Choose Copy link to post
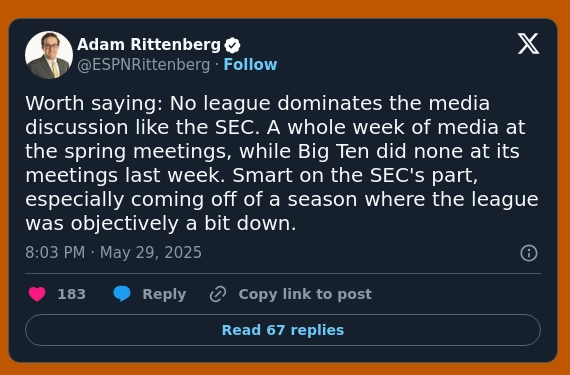 coord(305,294)
